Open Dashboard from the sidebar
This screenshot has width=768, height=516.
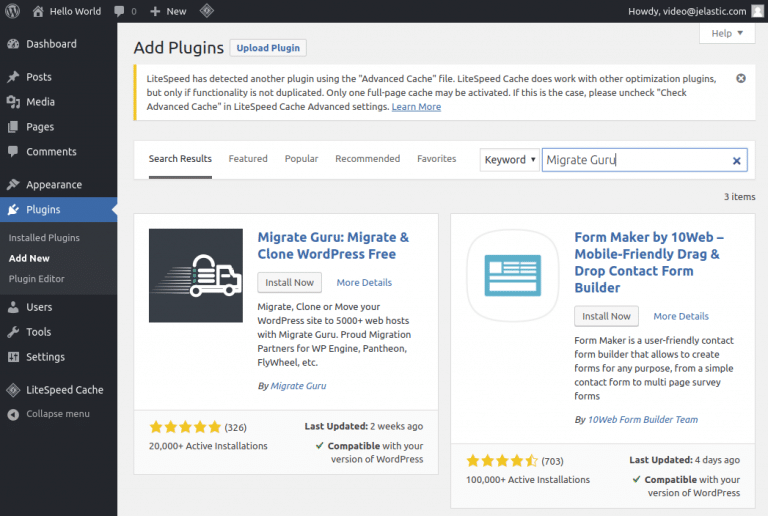click(x=51, y=44)
